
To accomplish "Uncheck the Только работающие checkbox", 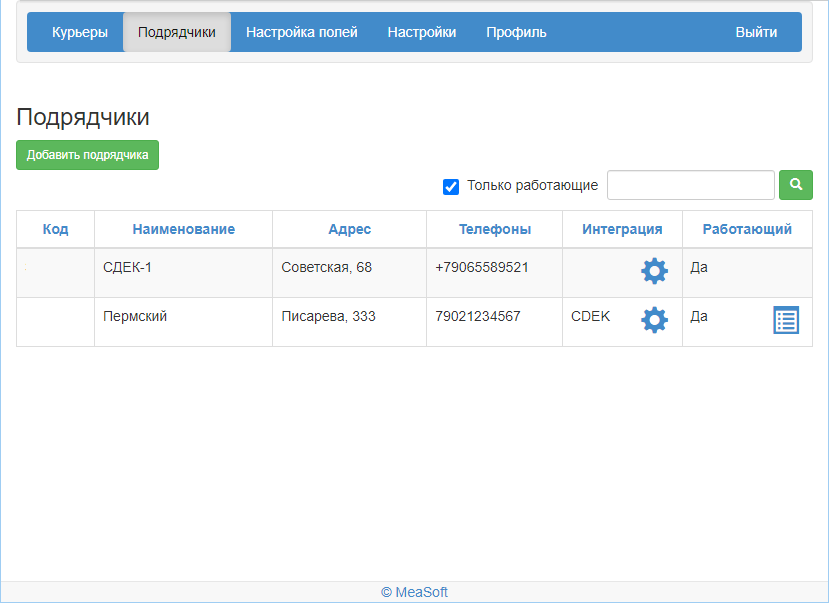I will pos(451,187).
